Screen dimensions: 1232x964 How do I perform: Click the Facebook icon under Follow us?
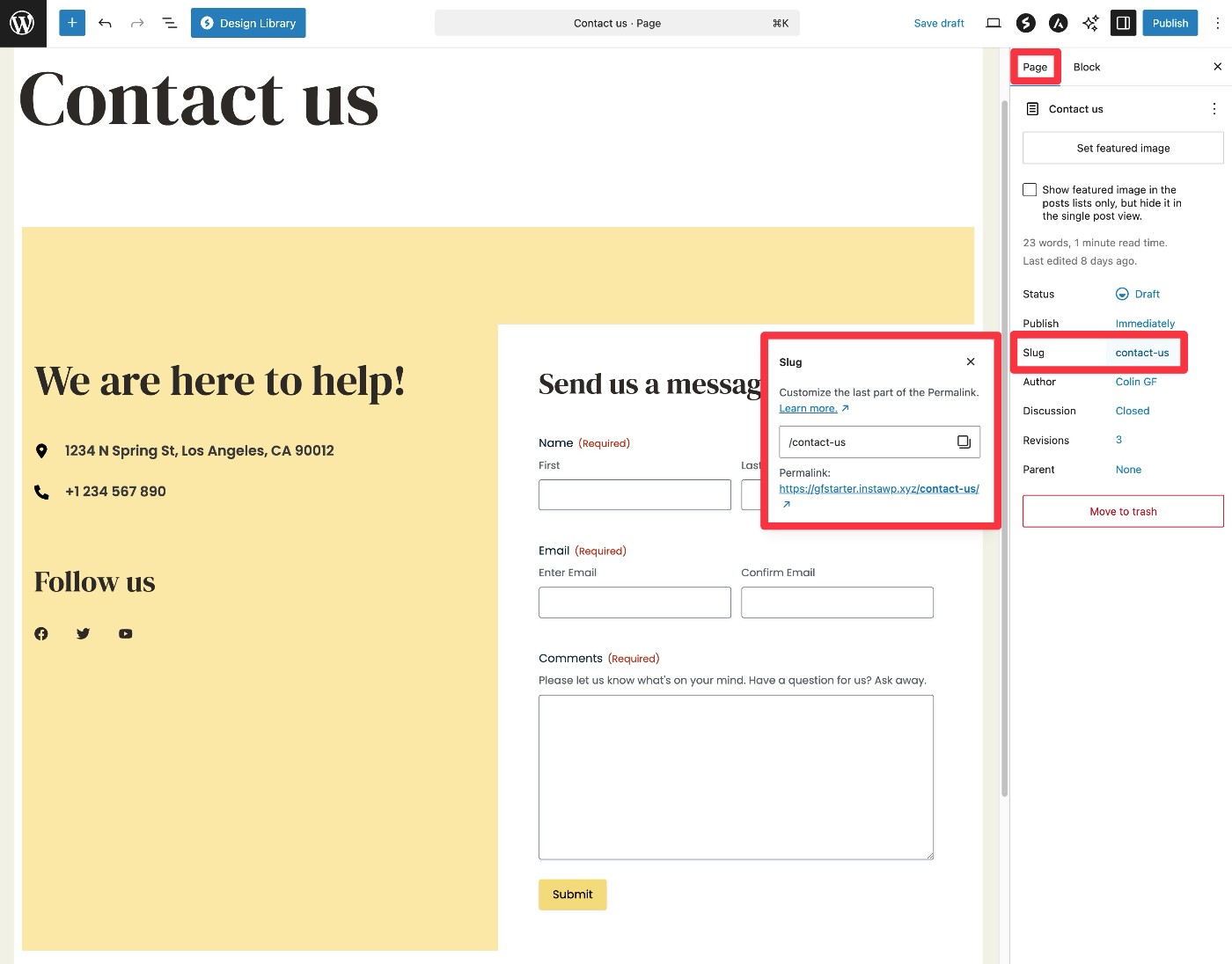[x=41, y=633]
